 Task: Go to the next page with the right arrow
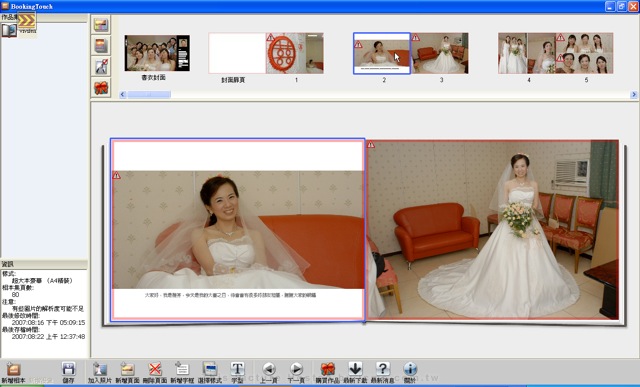pos(296,369)
